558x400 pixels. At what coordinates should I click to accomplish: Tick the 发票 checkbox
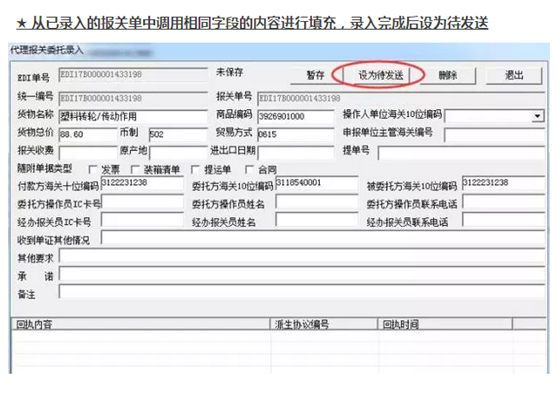point(93,169)
